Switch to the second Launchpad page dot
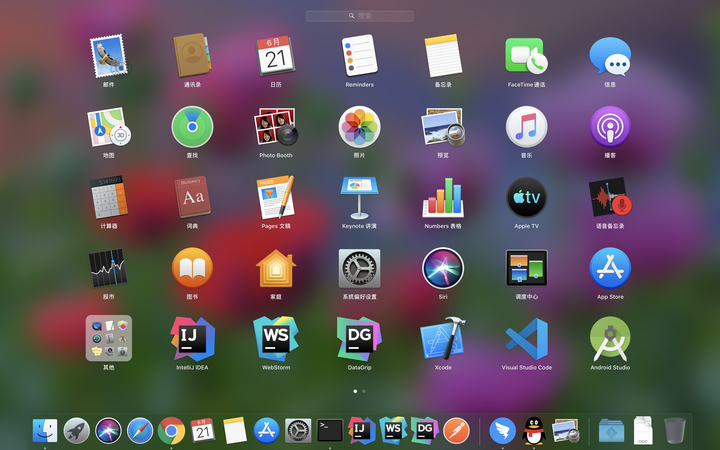Screen dimensions: 720x450 [x=364, y=391]
